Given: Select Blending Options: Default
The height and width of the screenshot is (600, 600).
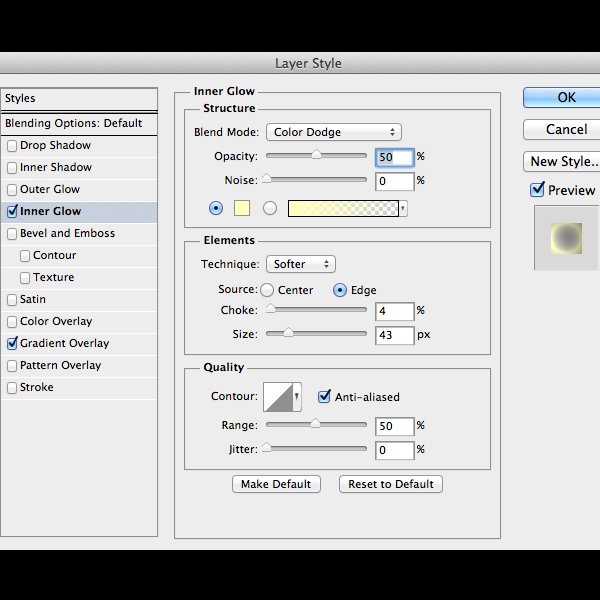Looking at the screenshot, I should 79,124.
